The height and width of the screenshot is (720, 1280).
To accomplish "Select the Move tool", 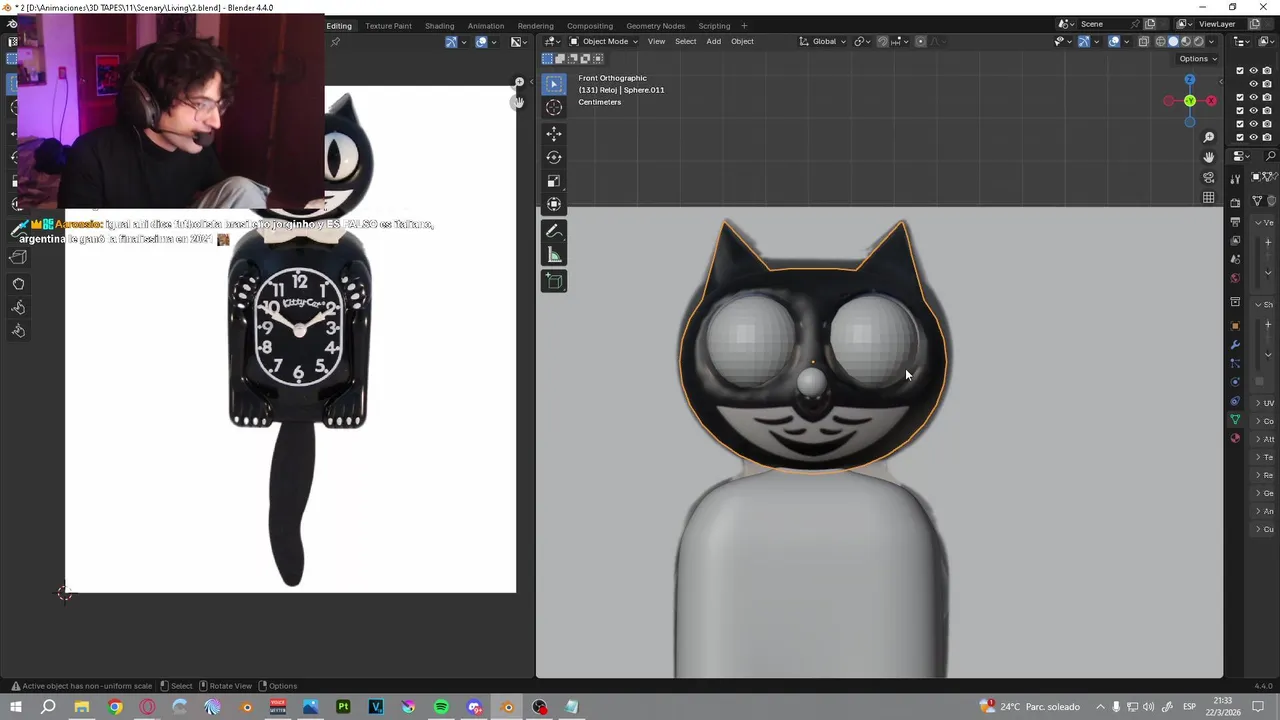I will (554, 133).
